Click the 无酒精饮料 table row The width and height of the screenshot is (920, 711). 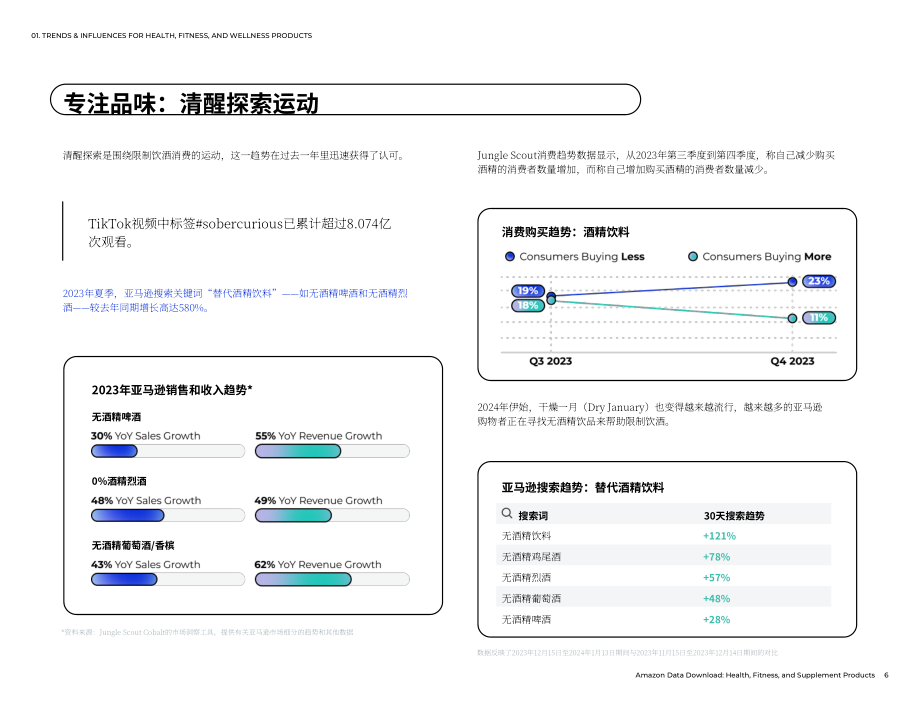pyautogui.click(x=664, y=536)
